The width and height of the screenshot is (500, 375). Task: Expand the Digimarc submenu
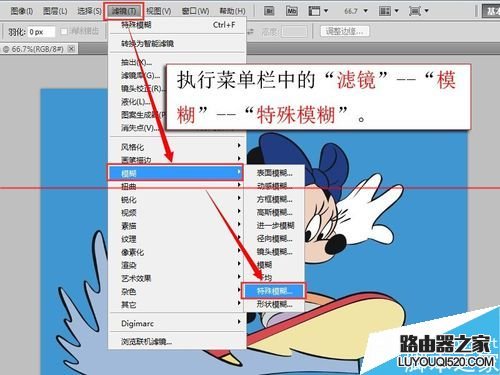[178, 323]
